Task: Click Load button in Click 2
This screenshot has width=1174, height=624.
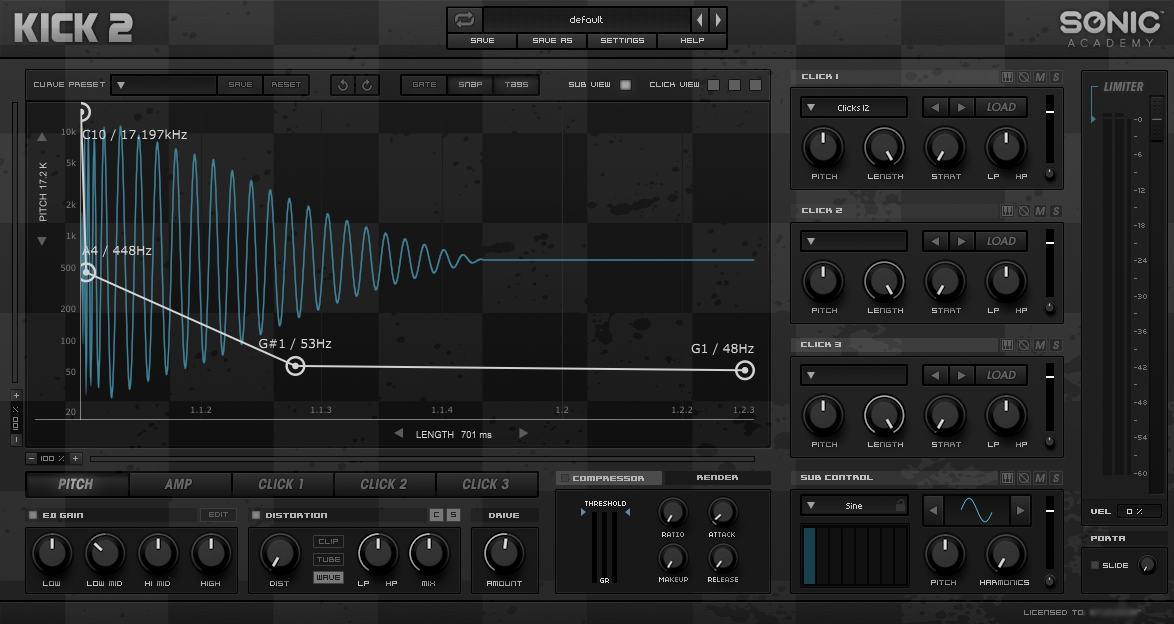Action: [x=1000, y=241]
